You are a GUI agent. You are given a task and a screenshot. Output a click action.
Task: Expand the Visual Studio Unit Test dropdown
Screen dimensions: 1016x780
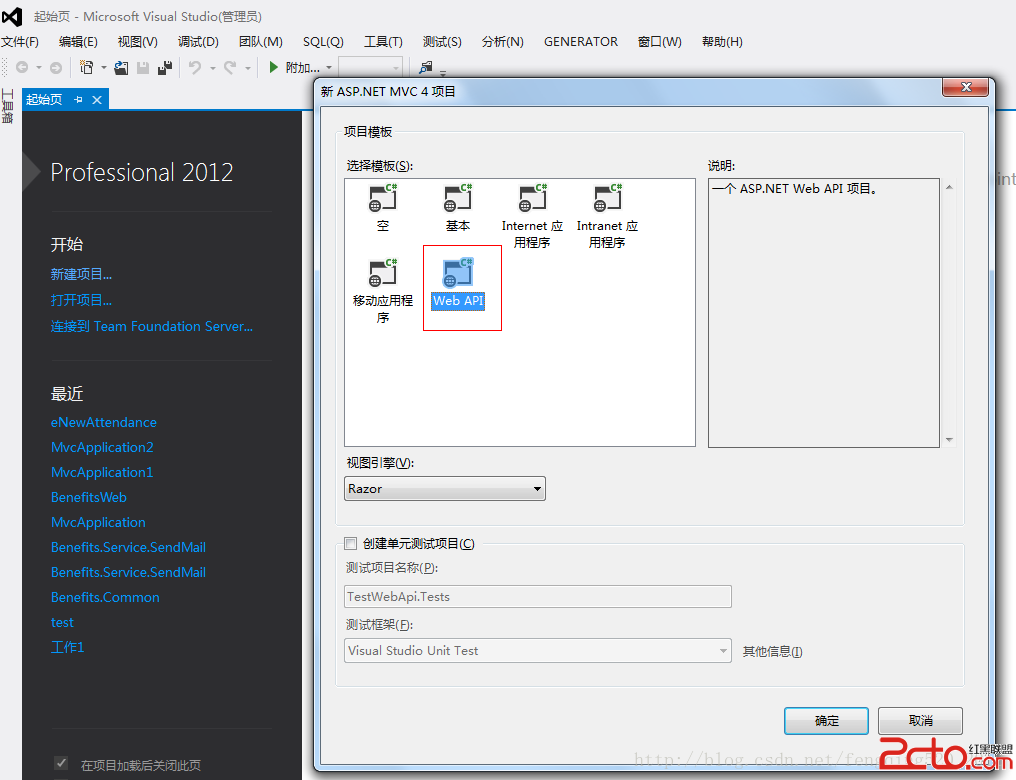pos(723,651)
